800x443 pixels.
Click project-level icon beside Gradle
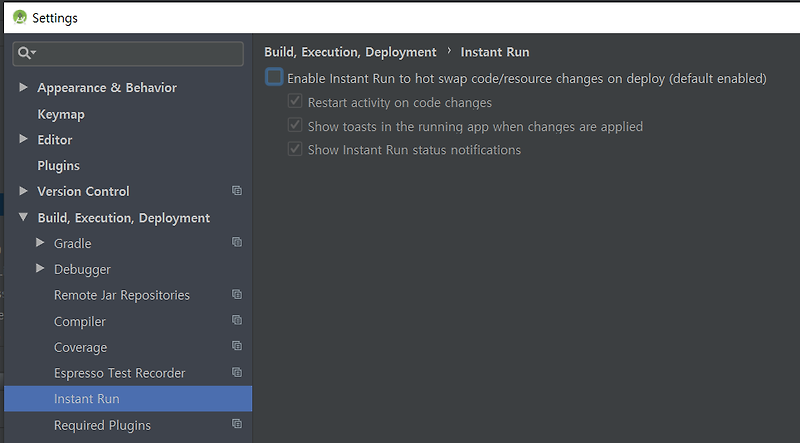pos(237,242)
